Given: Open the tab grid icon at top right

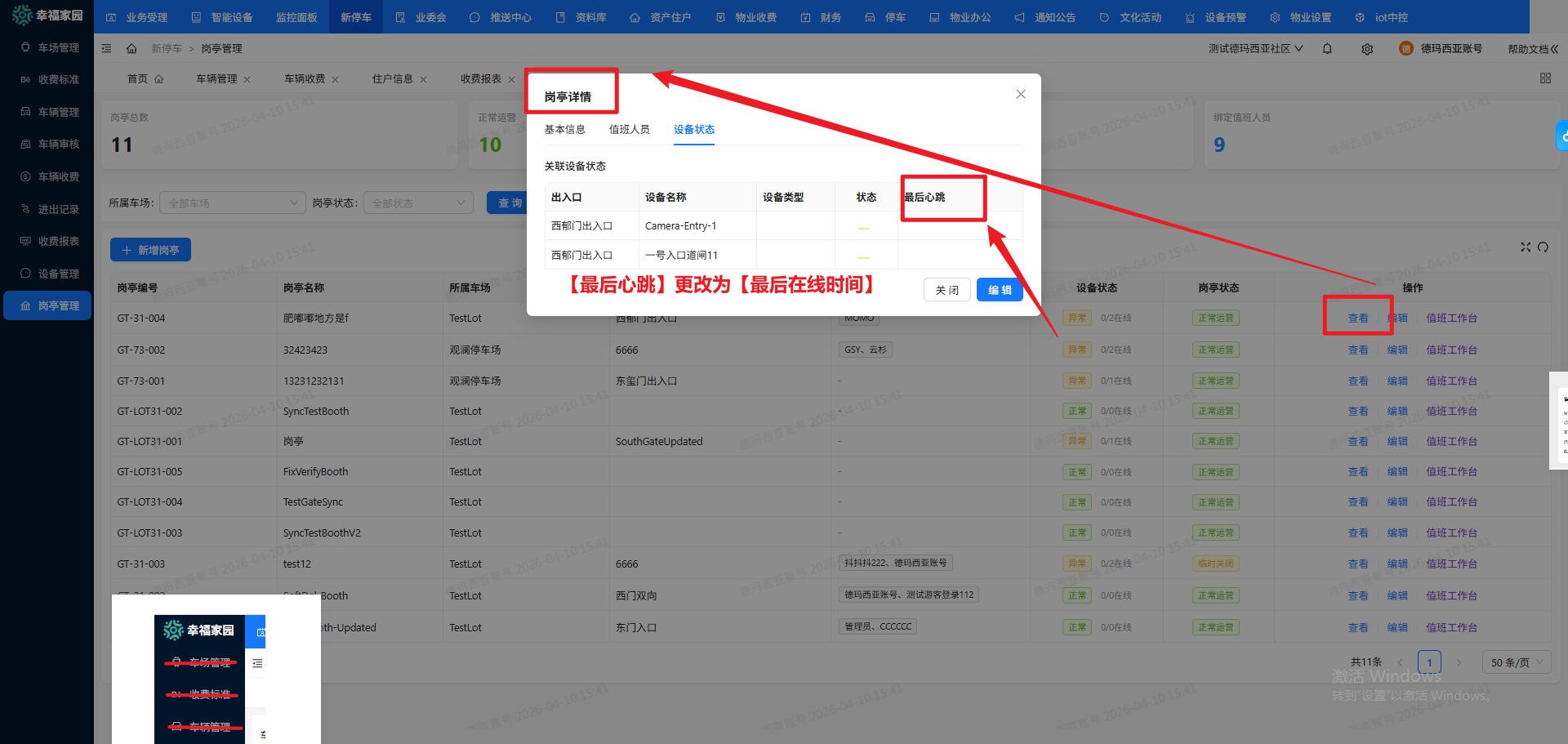Looking at the screenshot, I should point(1545,78).
